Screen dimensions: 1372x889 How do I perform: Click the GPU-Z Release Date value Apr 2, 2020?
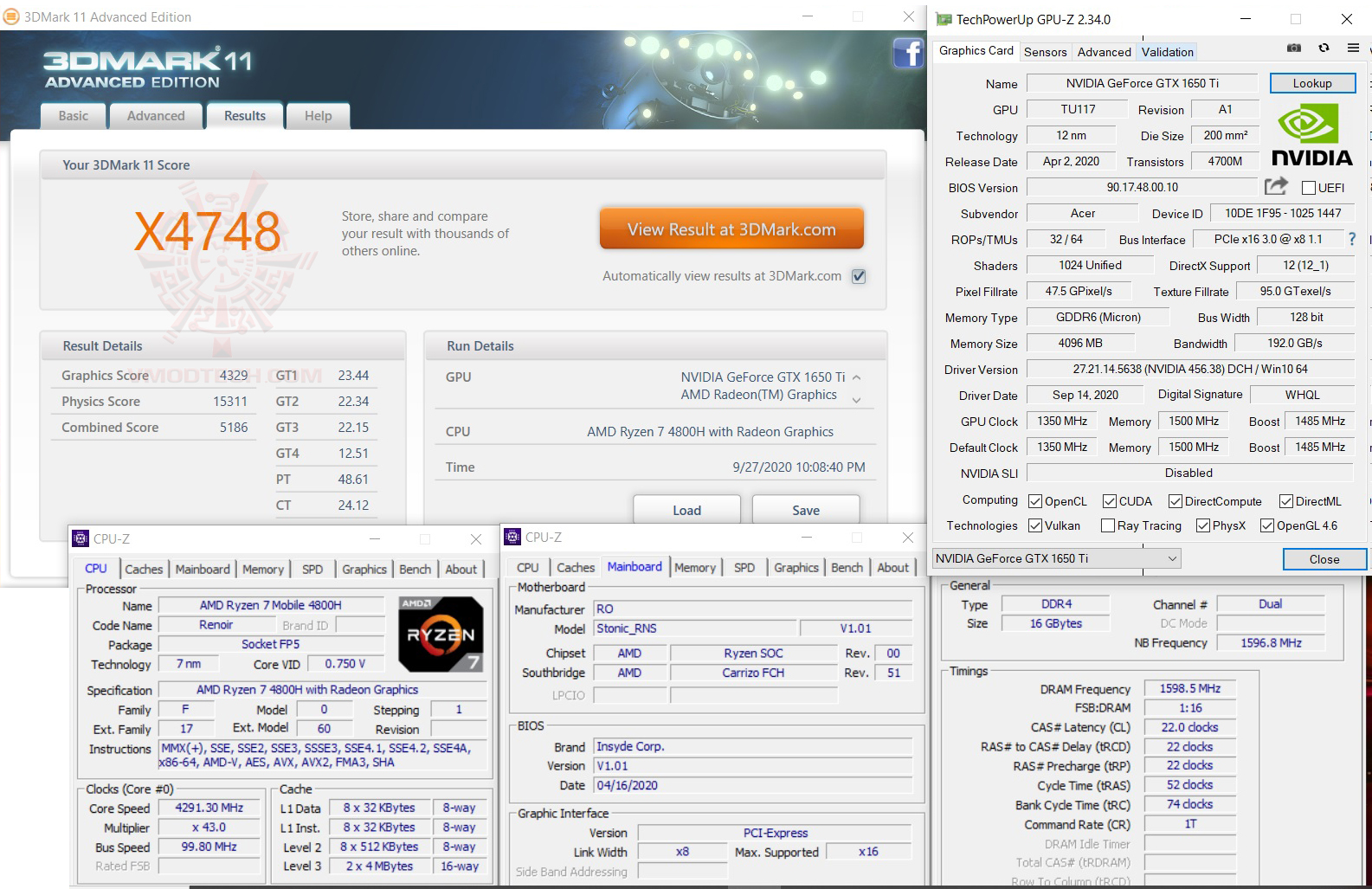pos(1071,161)
